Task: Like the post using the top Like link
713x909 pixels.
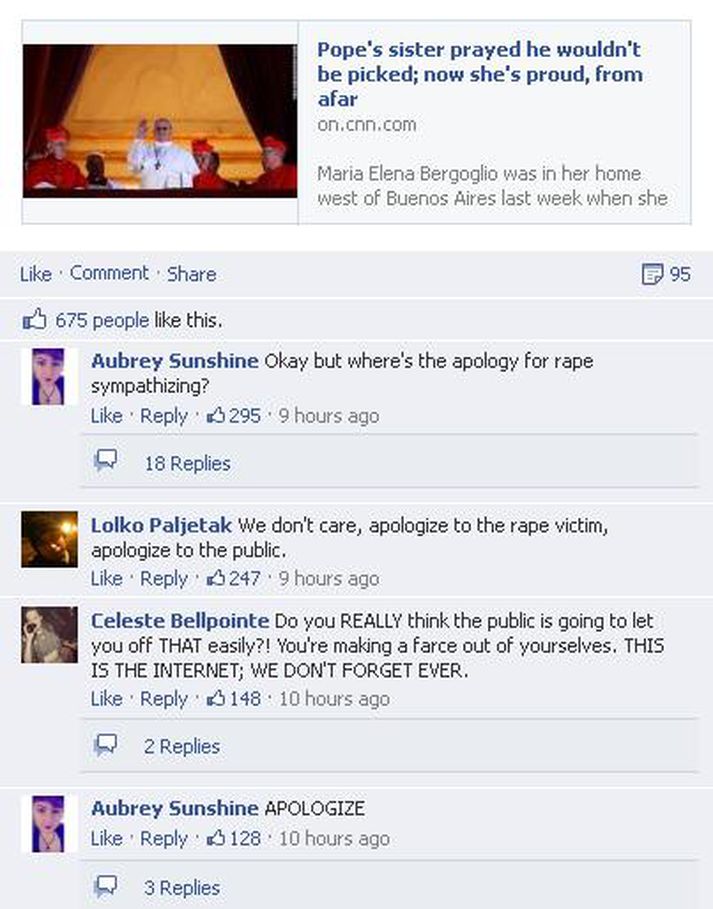Action: pyautogui.click(x=36, y=274)
